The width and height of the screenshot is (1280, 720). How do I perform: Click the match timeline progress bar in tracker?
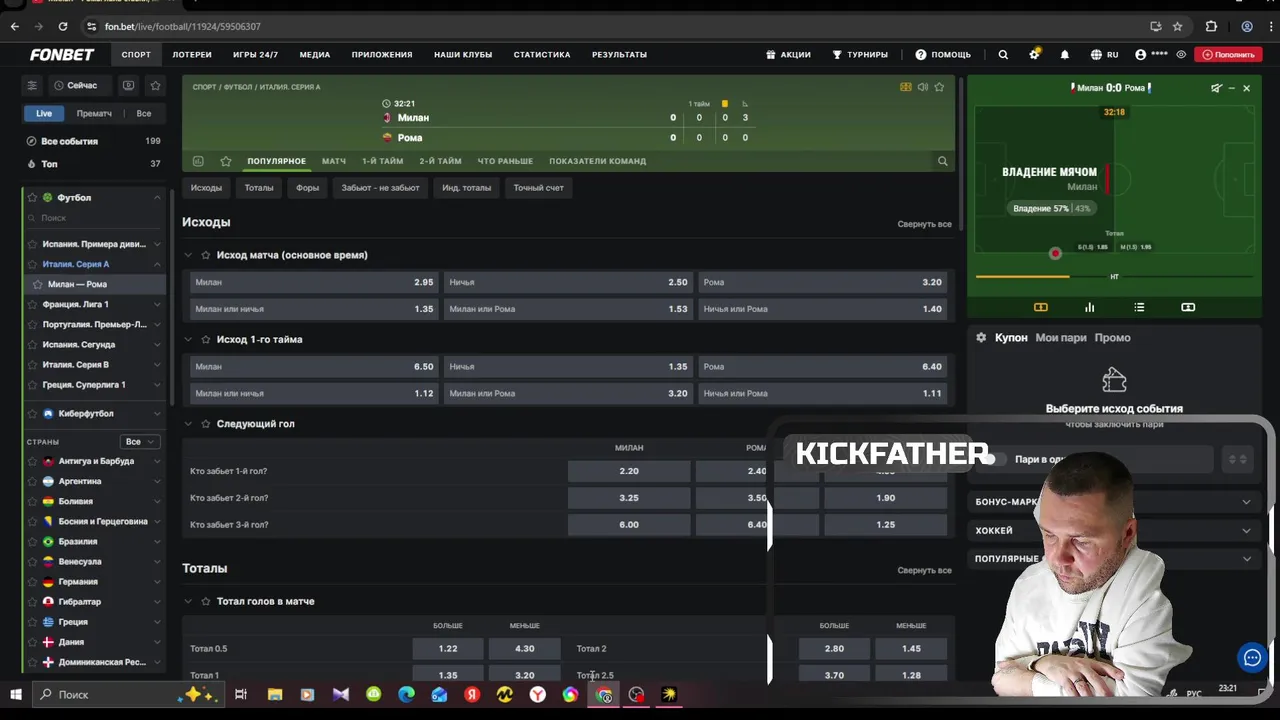(1114, 276)
